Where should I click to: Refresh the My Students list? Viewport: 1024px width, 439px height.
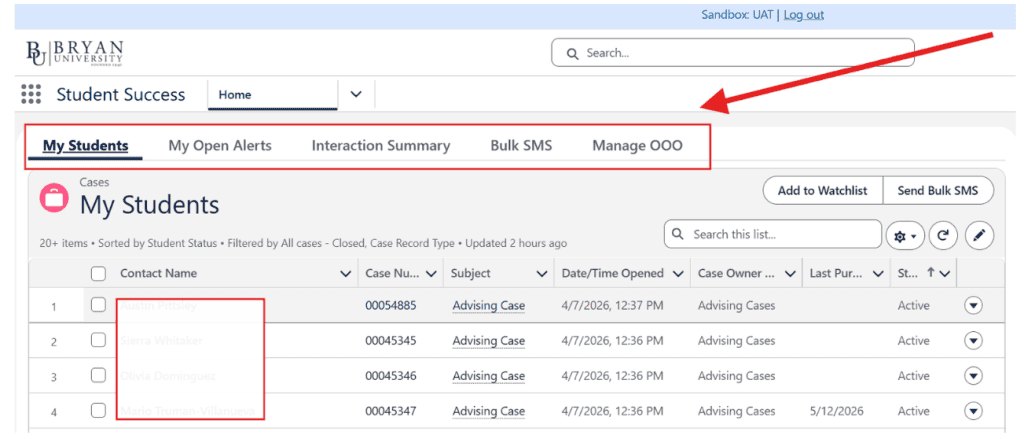pyautogui.click(x=943, y=236)
